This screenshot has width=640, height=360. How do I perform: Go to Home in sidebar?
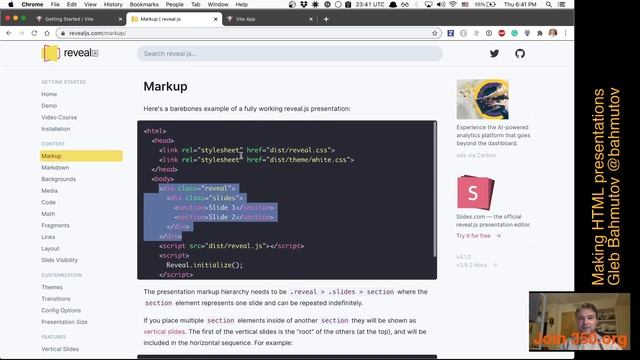[x=49, y=94]
